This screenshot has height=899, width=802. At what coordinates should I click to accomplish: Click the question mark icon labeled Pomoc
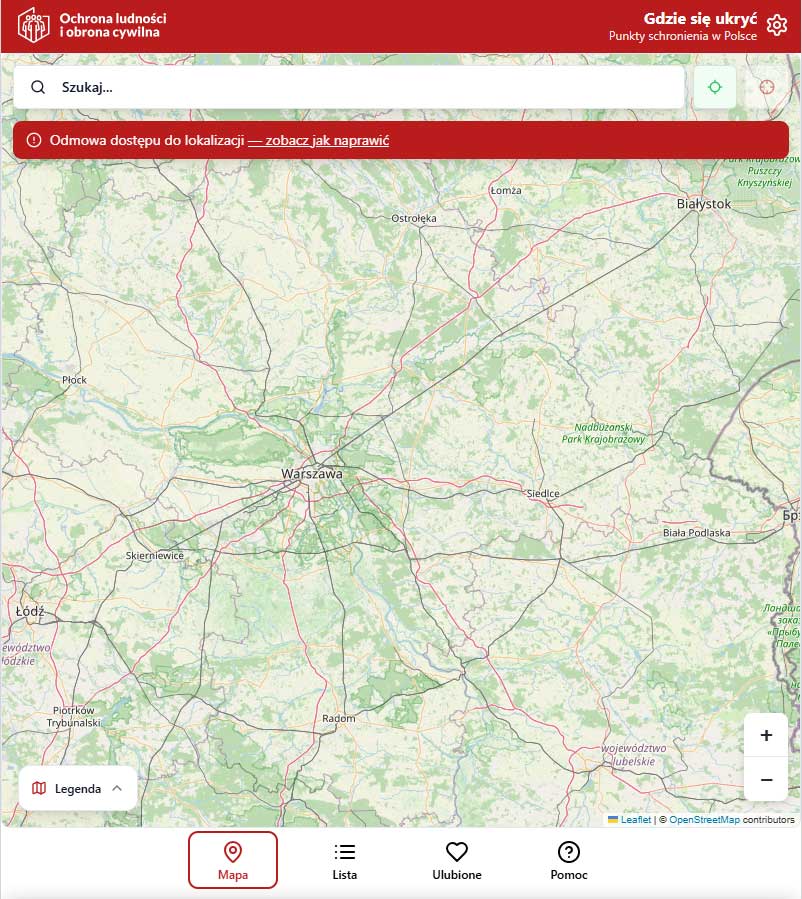pos(568,851)
